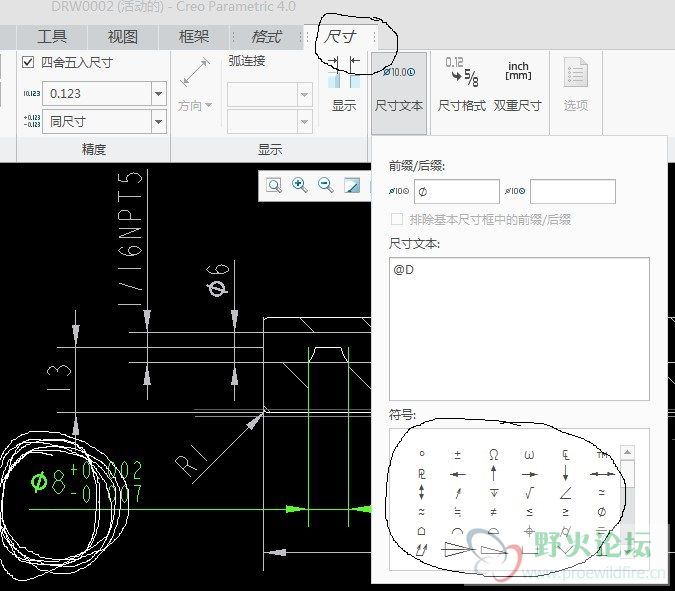Select the 1/16NPT5 dimension text
The image size is (675, 591).
click(130, 239)
